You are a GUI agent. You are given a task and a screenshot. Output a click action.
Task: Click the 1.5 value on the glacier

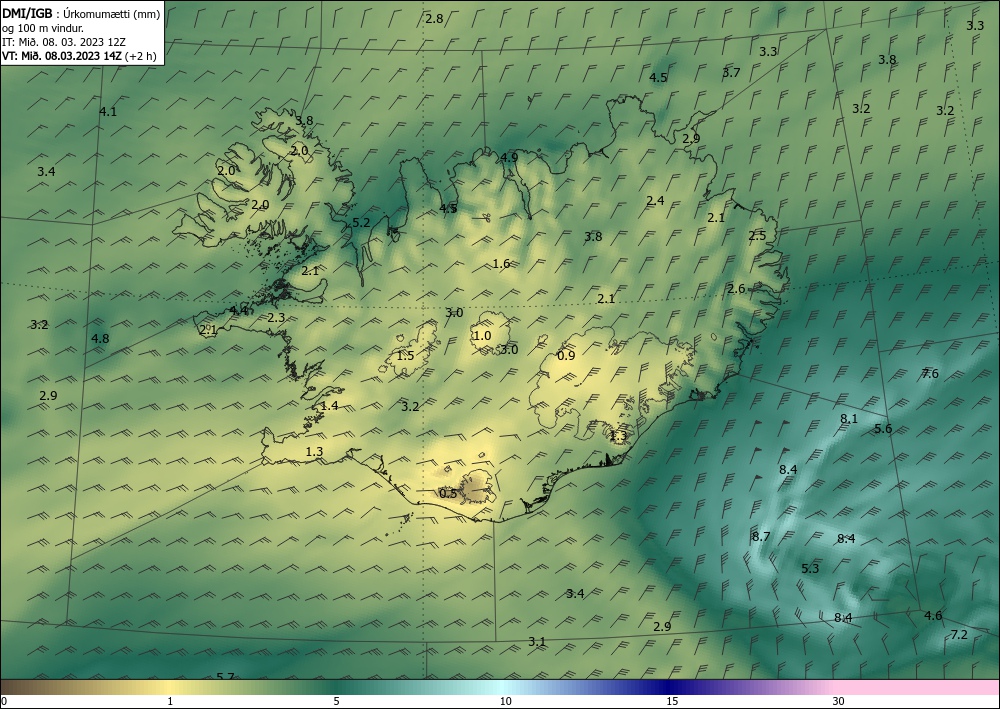pos(406,356)
